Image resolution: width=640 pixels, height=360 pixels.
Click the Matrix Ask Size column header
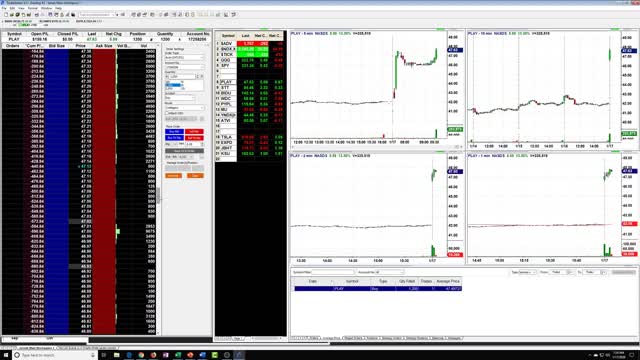pos(104,46)
